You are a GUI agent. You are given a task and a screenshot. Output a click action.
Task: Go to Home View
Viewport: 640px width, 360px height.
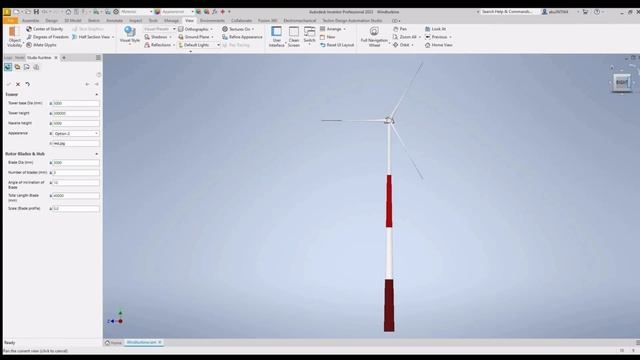click(x=439, y=45)
